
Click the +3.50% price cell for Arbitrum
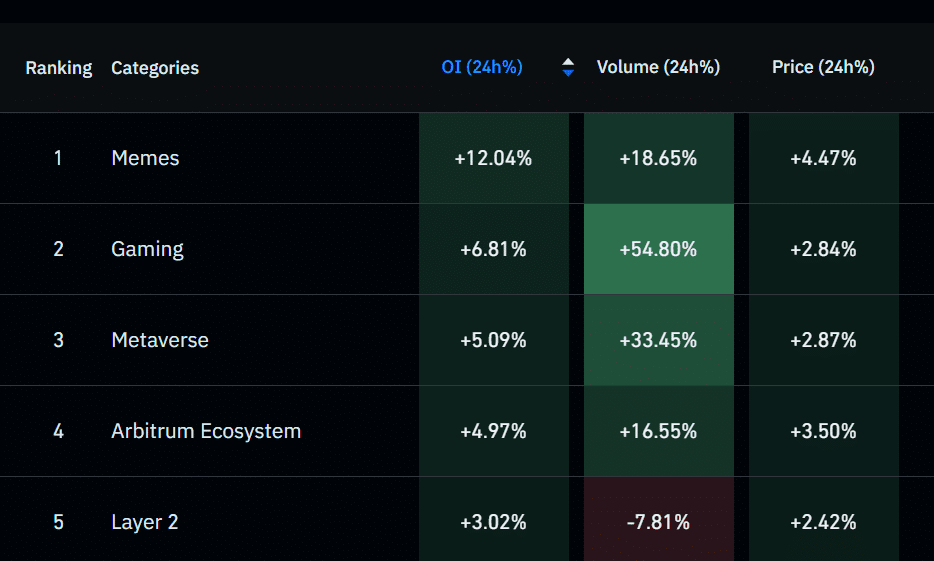[823, 431]
